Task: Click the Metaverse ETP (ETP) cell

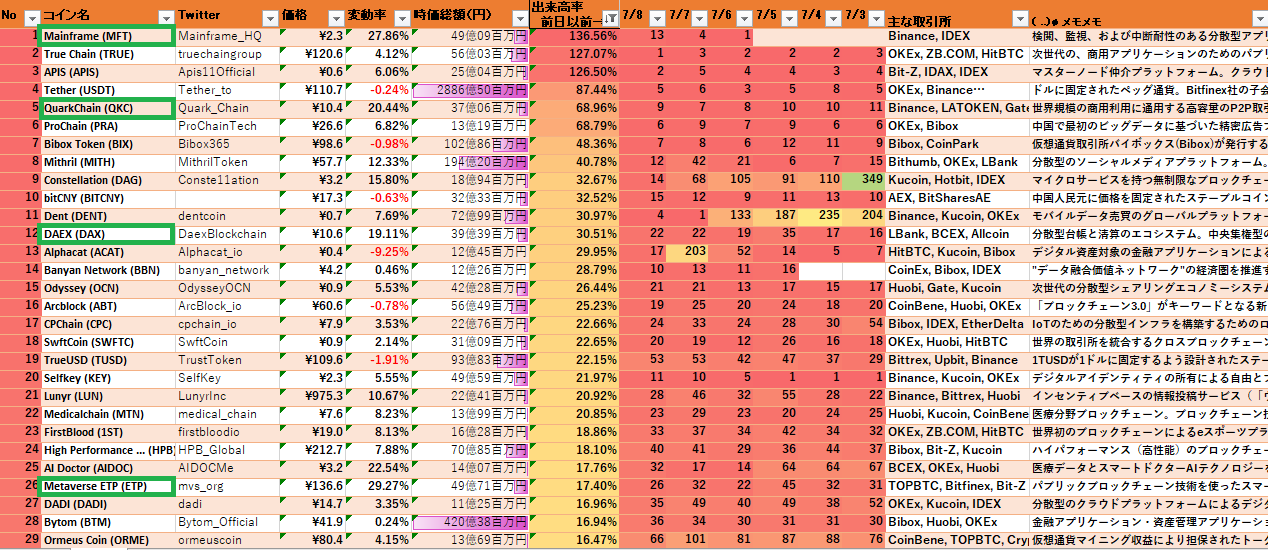Action: point(106,486)
